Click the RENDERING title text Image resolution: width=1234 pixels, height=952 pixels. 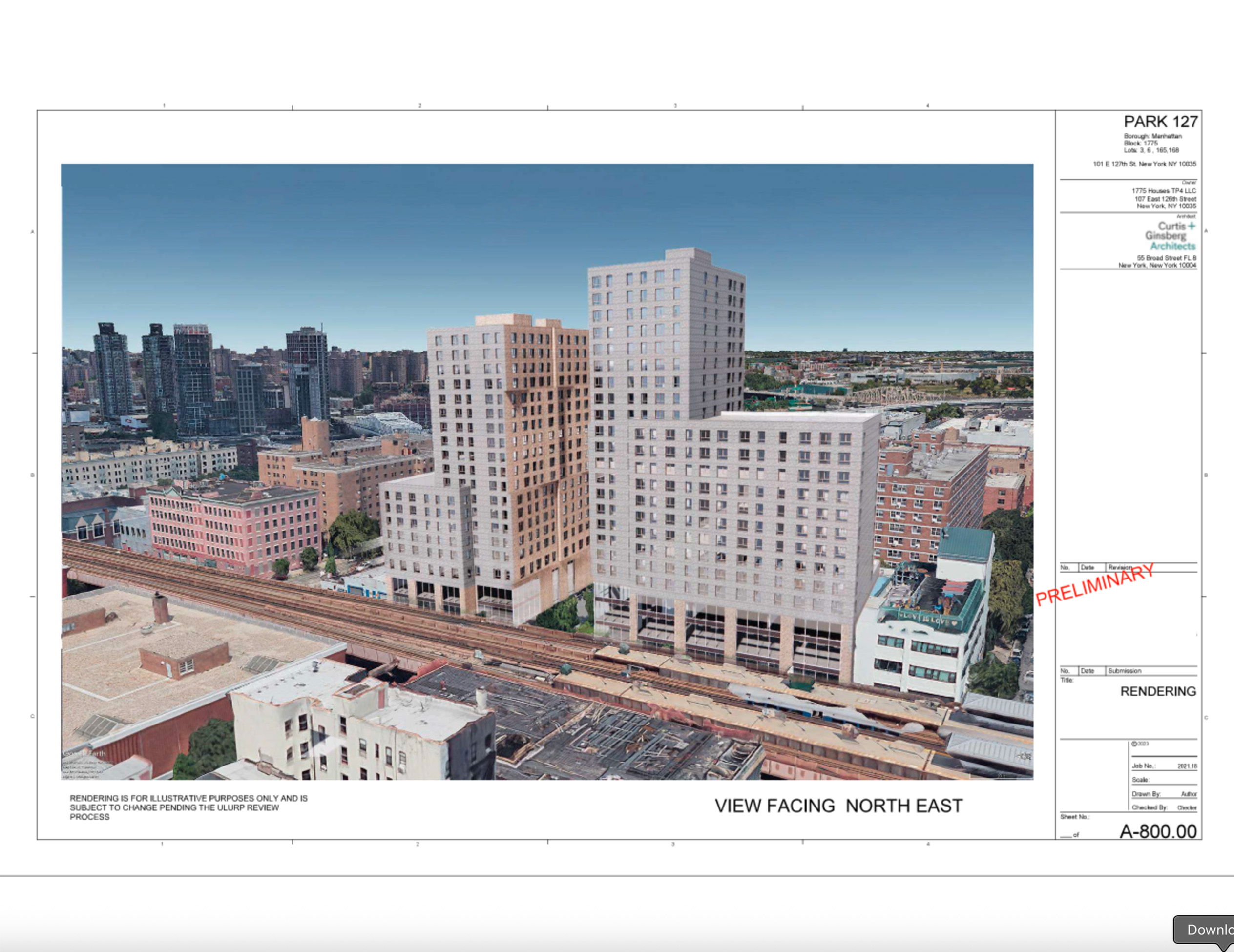[x=1158, y=691]
